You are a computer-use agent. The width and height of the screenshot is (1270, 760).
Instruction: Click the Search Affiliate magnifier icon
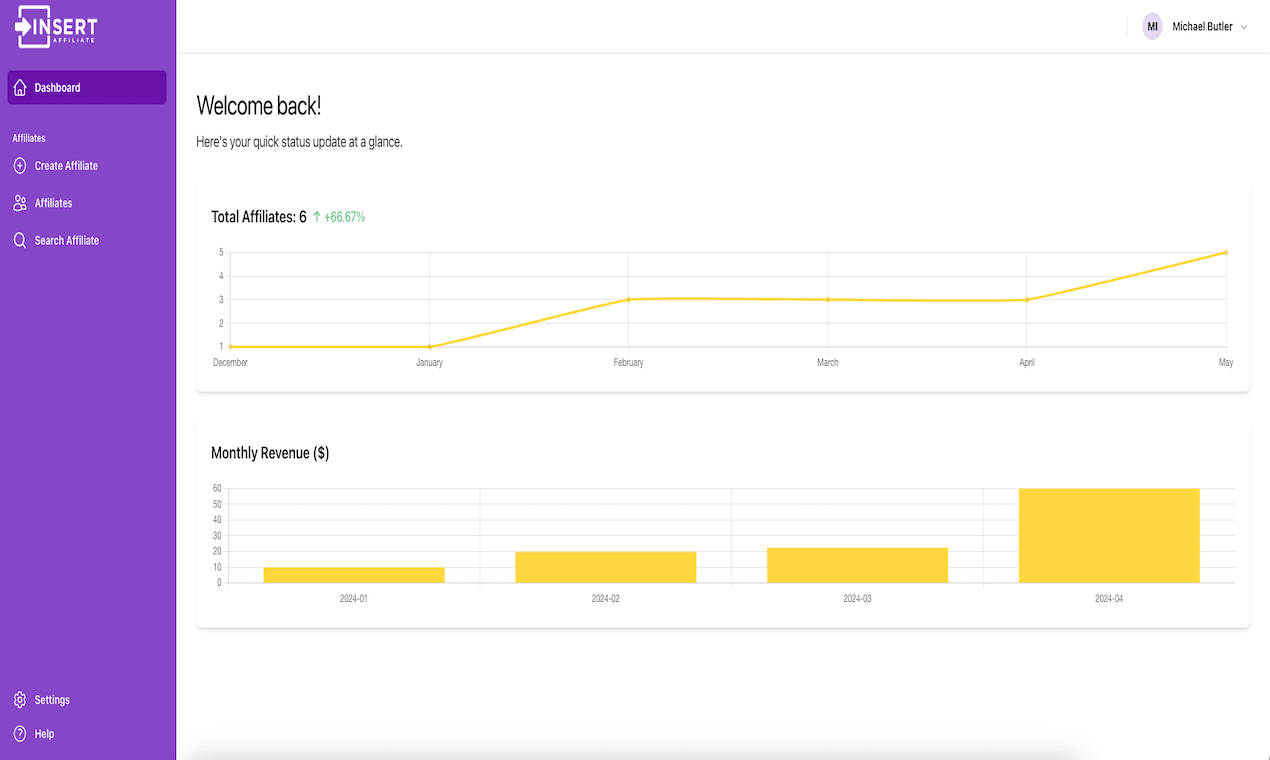tap(20, 240)
